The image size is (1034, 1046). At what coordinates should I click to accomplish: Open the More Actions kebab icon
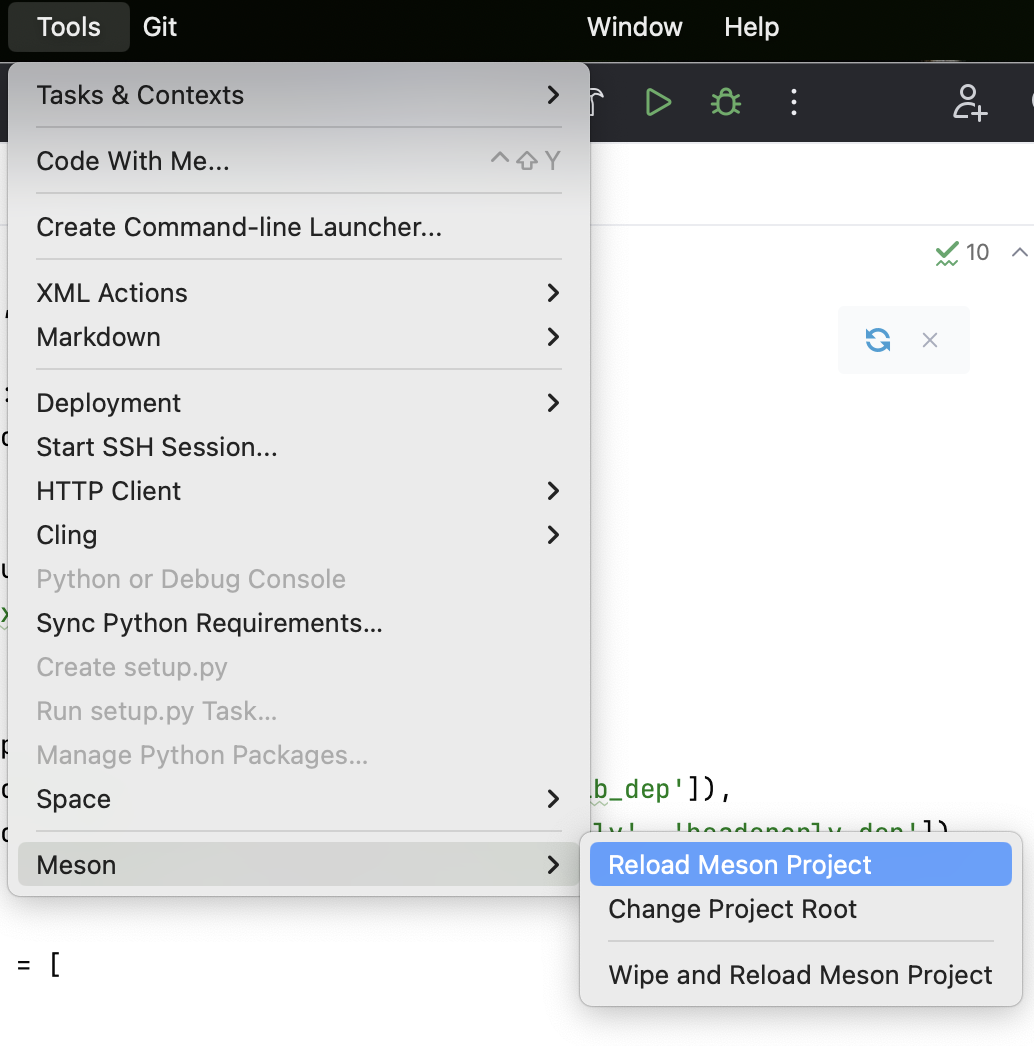(793, 101)
